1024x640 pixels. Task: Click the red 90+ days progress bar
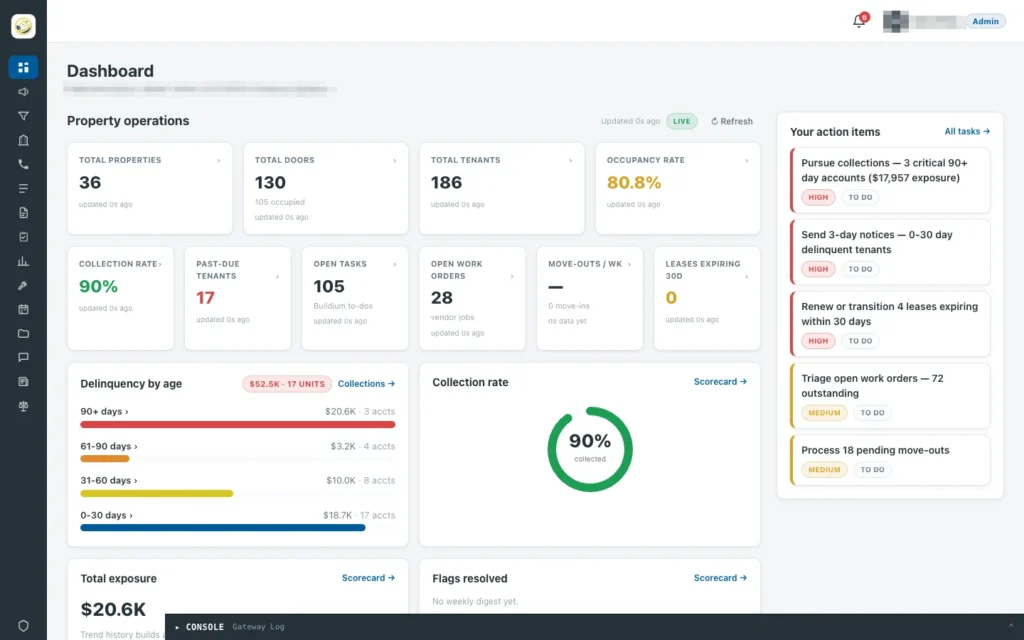tap(238, 424)
